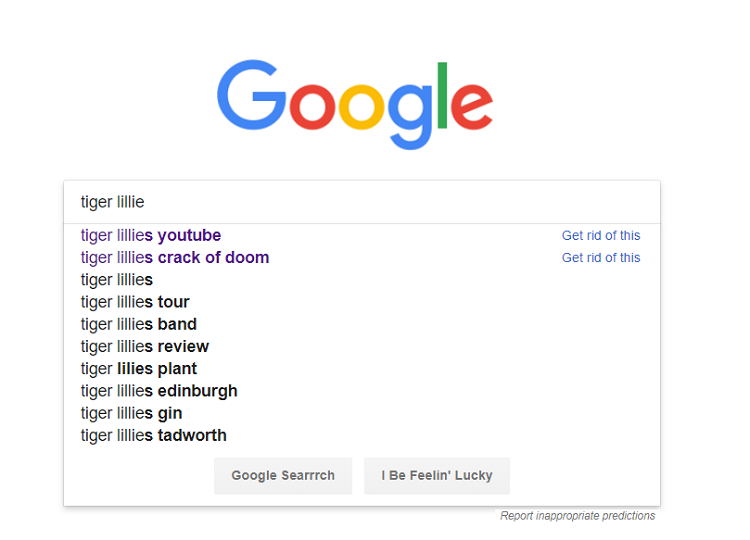Viewport: 750px width, 540px height.
Task: Open the "tiger lillies review" suggestion
Action: [x=145, y=346]
